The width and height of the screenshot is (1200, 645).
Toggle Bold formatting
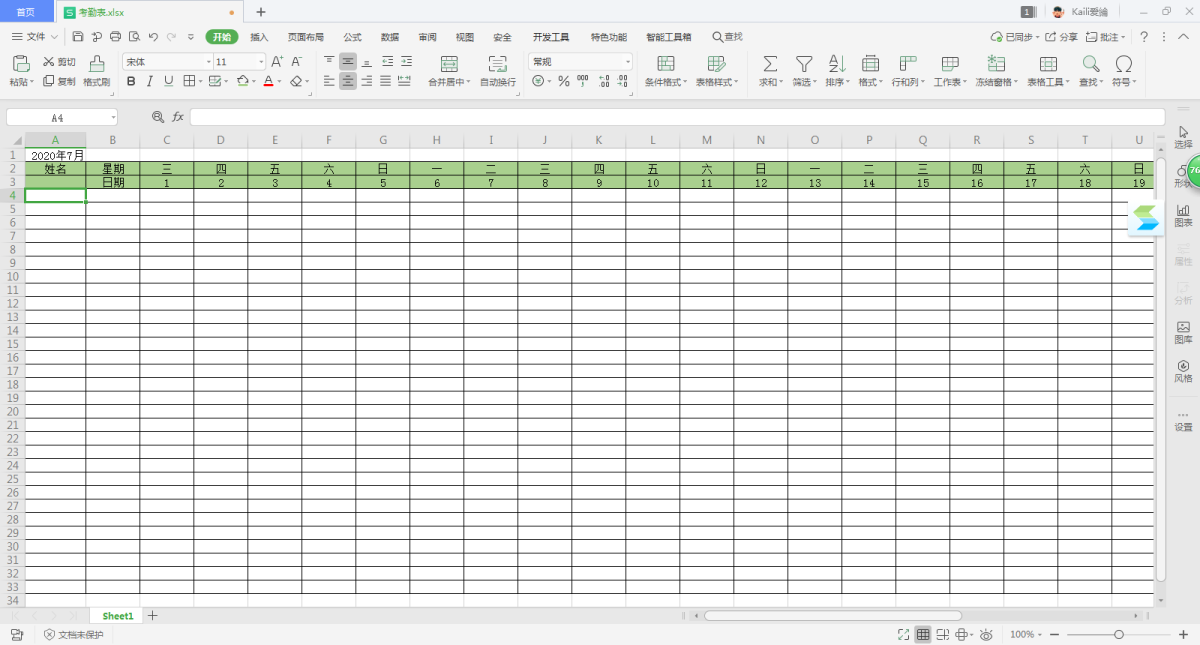[131, 81]
